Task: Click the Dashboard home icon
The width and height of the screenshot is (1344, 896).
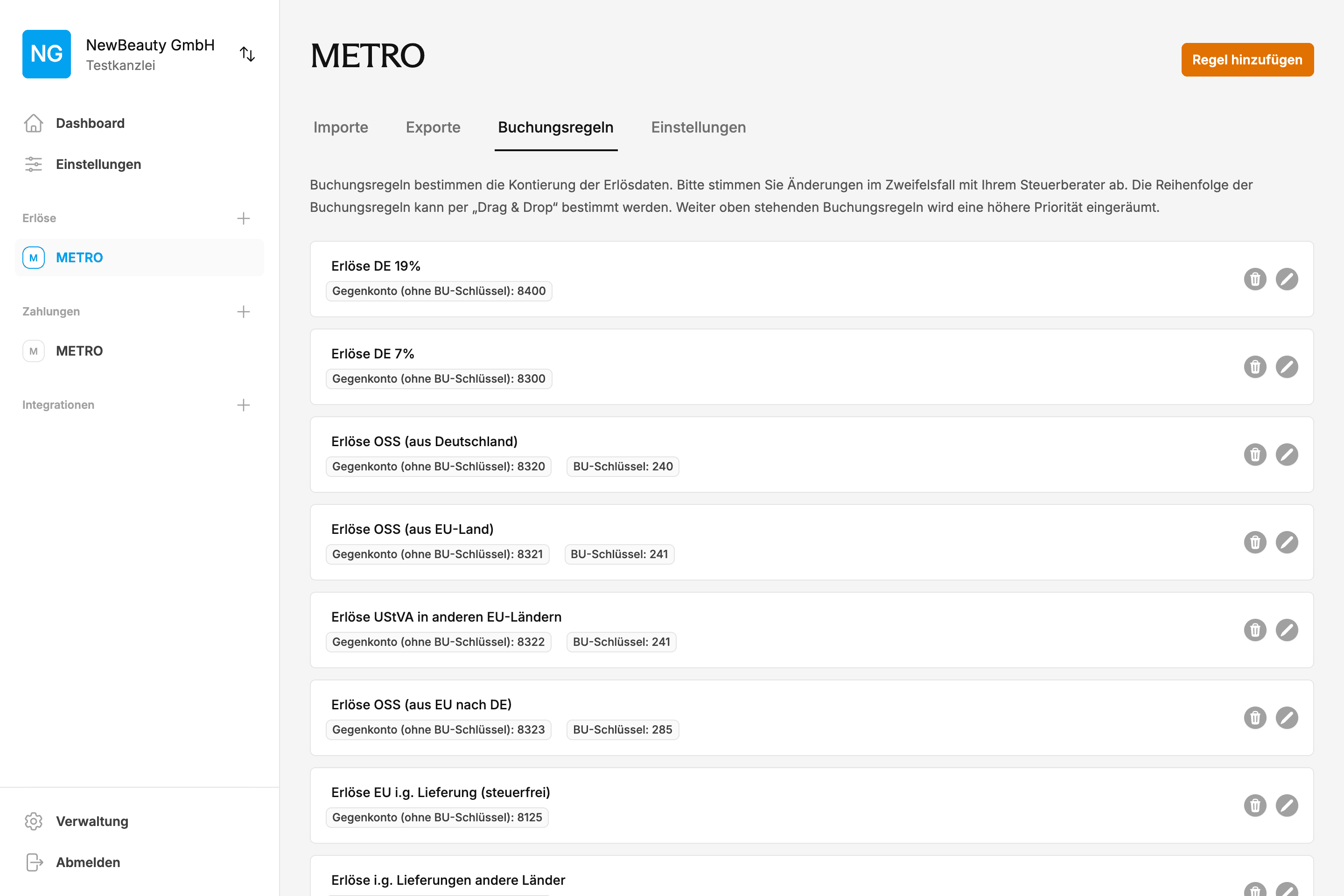Action: pos(33,123)
